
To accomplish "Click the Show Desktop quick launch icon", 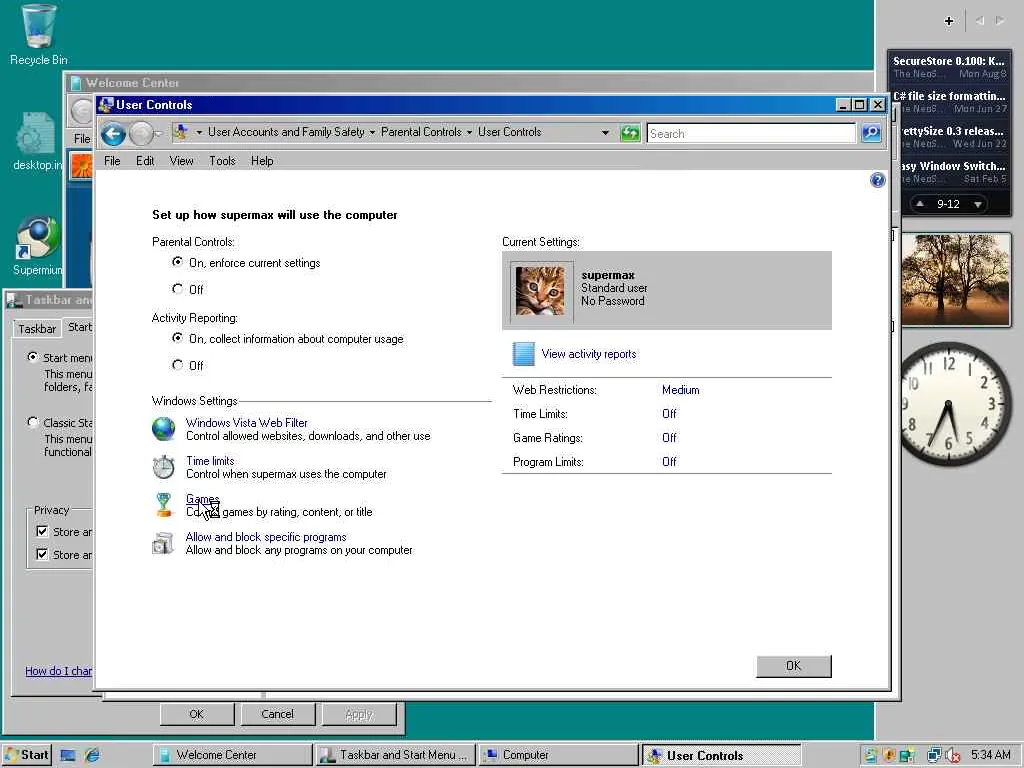I will tap(68, 755).
